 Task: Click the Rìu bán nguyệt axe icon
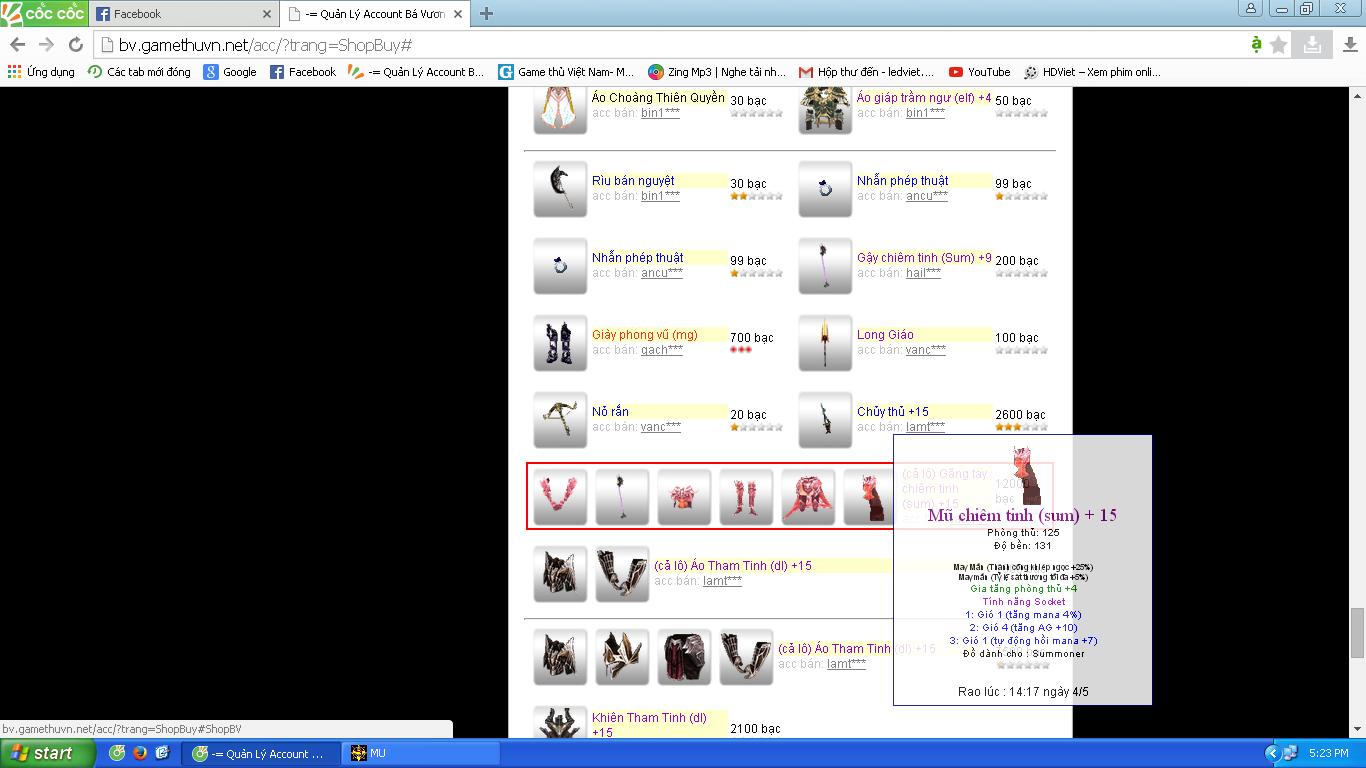[x=560, y=188]
